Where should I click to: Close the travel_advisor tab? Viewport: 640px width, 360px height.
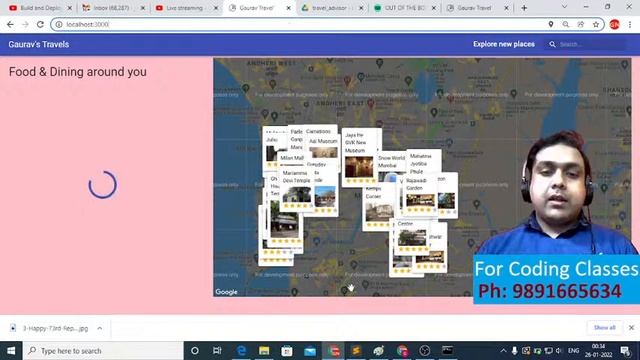(x=361, y=8)
